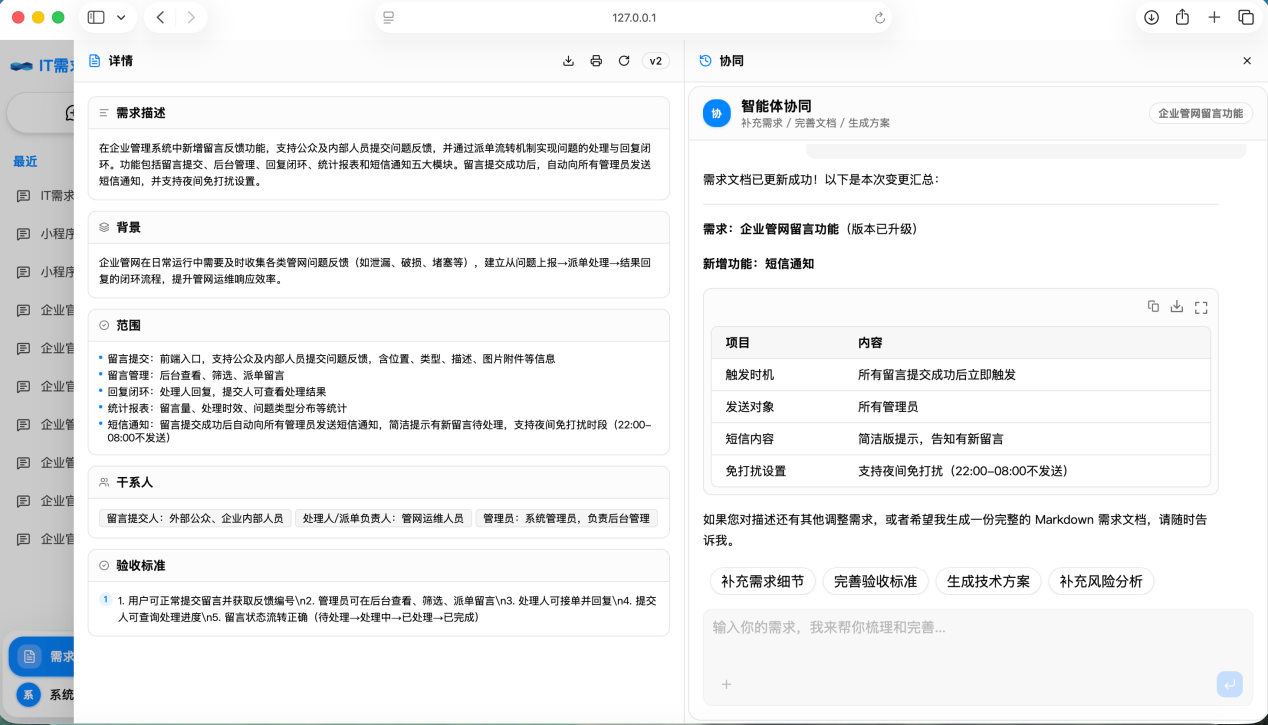Click the 免打扰设置 table row label
The height and width of the screenshot is (725, 1268).
click(756, 471)
